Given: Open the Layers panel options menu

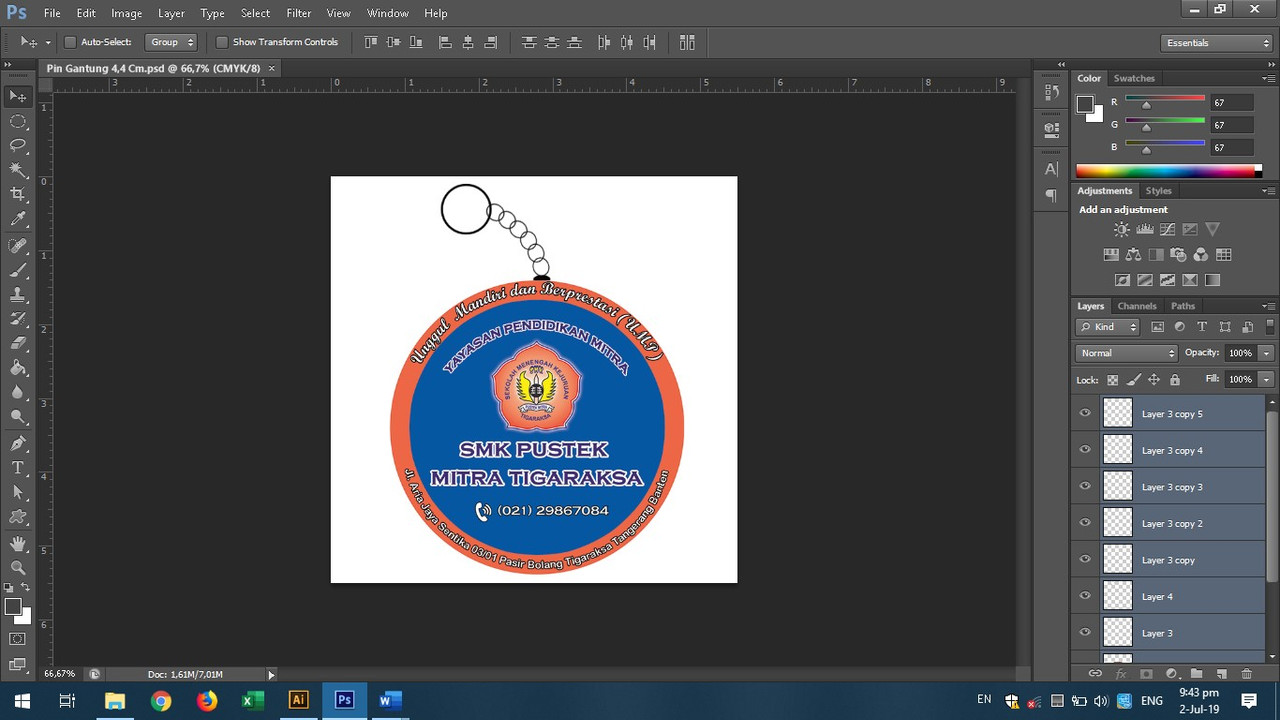Looking at the screenshot, I should 1268,306.
